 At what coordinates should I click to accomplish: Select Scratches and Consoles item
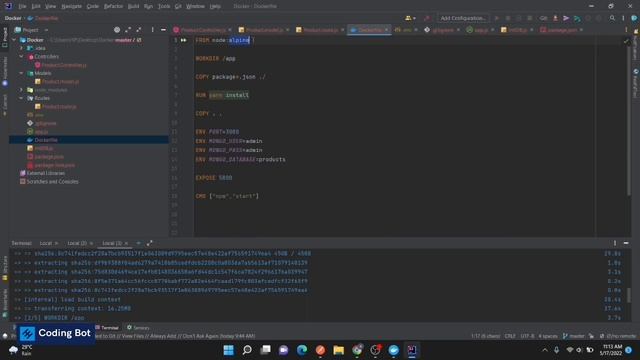52,182
